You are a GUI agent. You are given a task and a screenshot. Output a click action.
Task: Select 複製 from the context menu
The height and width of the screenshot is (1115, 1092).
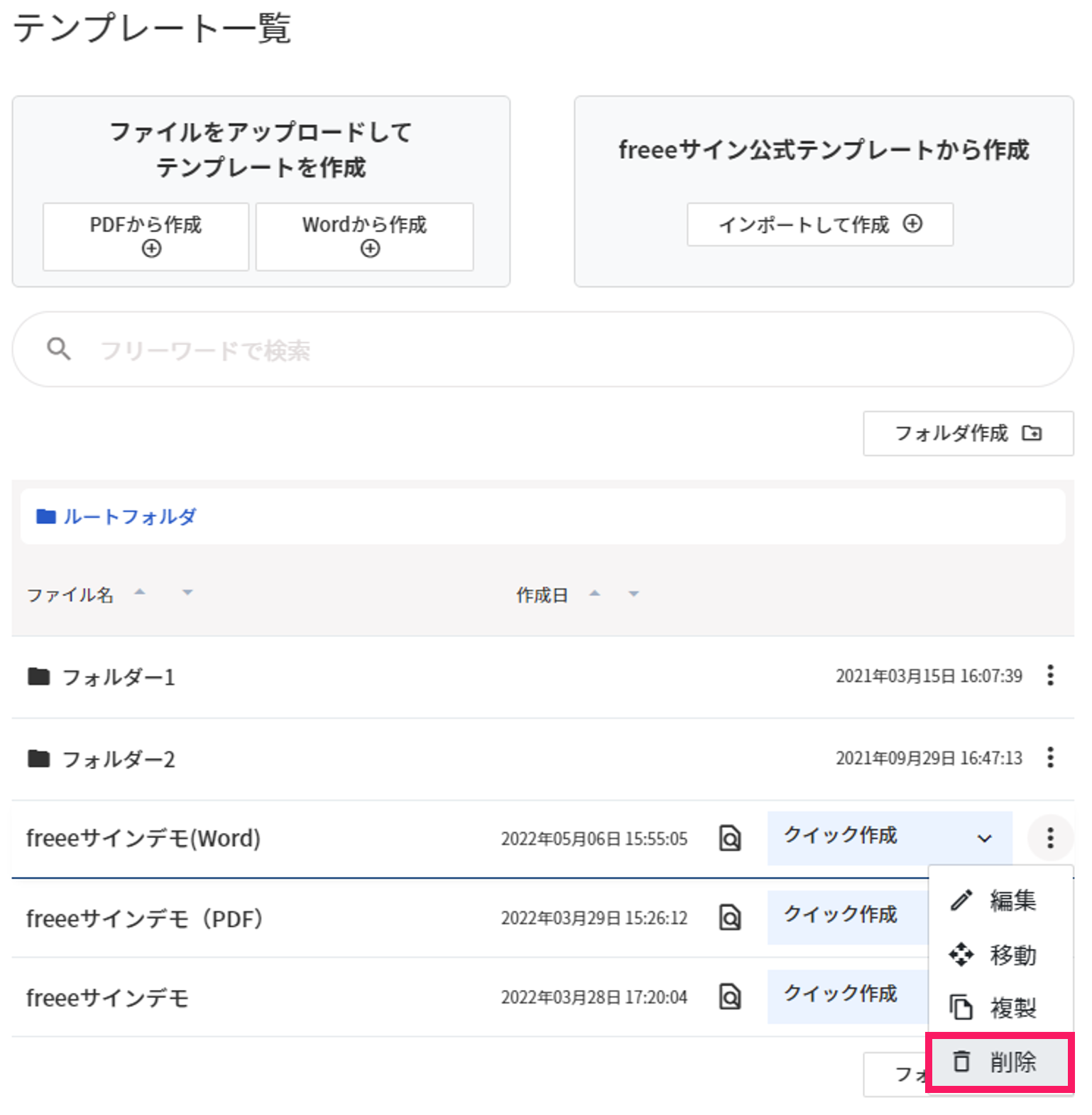1000,1008
